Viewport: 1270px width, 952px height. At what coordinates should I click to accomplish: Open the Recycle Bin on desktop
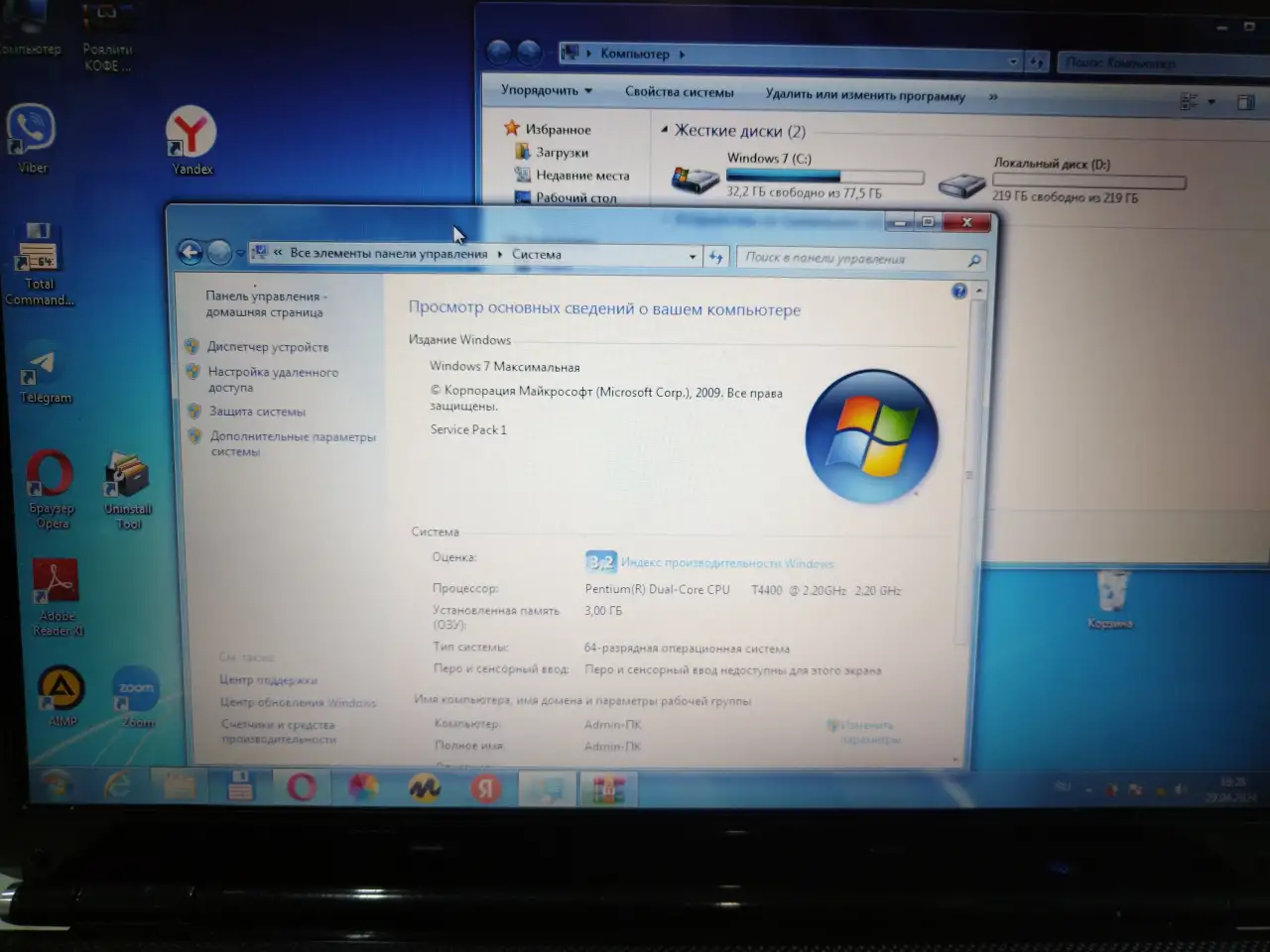pyautogui.click(x=1110, y=599)
